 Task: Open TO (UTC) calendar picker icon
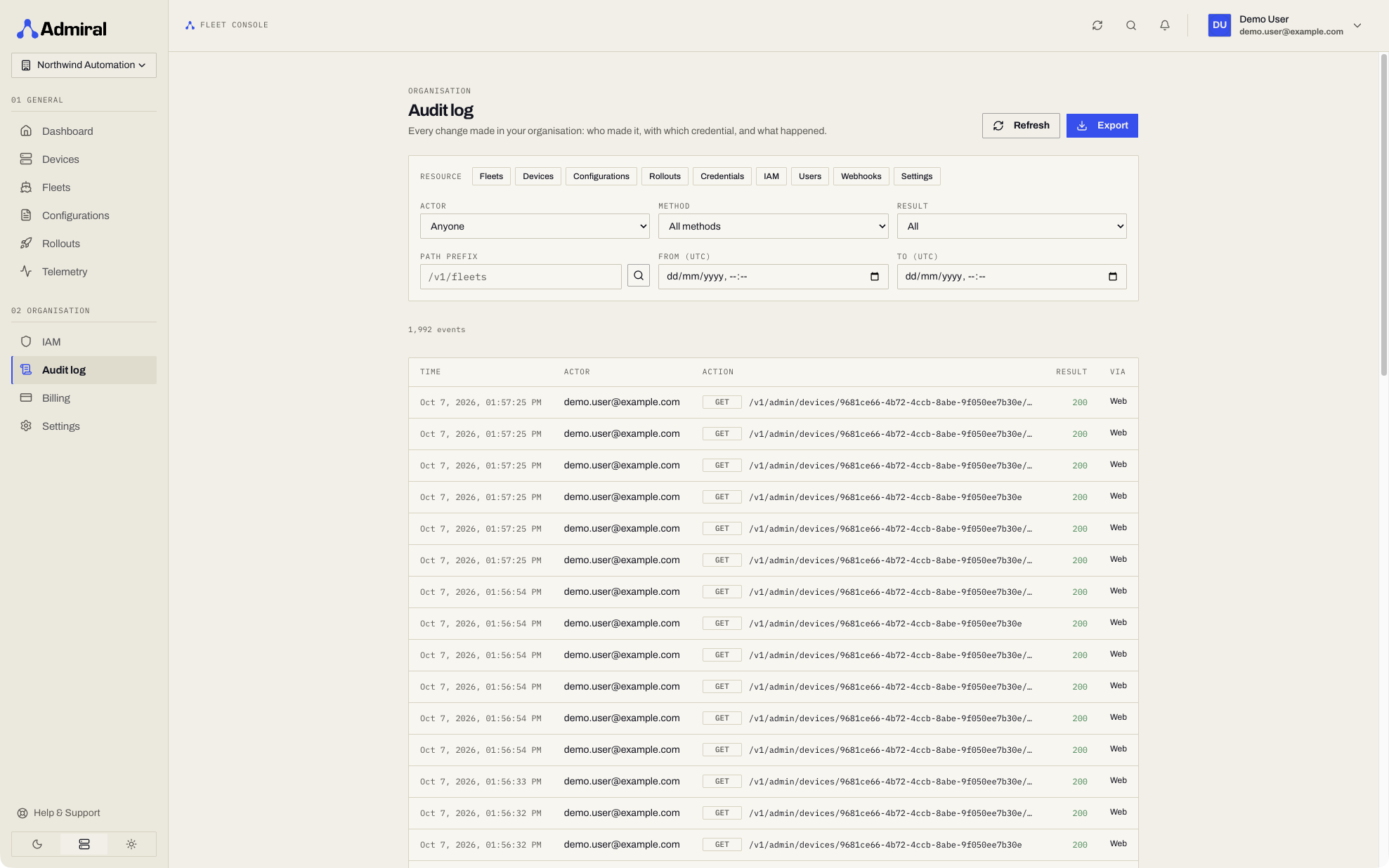(x=1113, y=277)
